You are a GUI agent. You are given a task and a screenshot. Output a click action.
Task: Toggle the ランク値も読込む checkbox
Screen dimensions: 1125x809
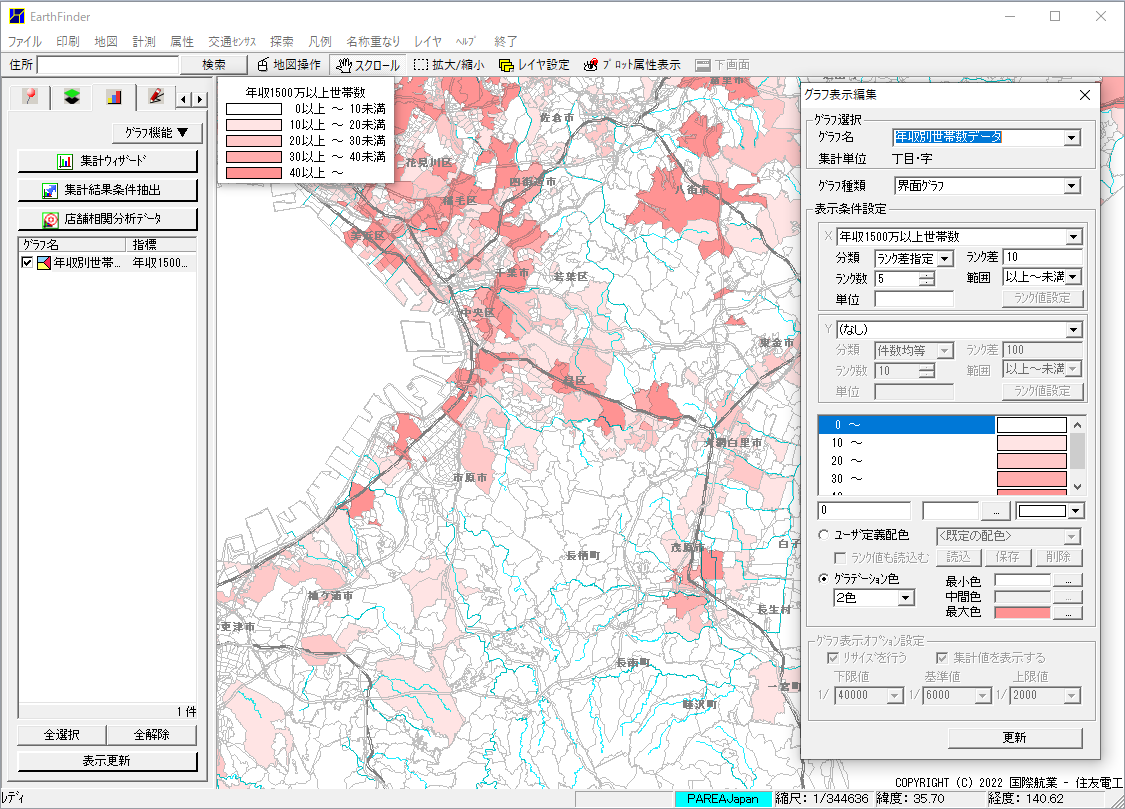click(839, 557)
